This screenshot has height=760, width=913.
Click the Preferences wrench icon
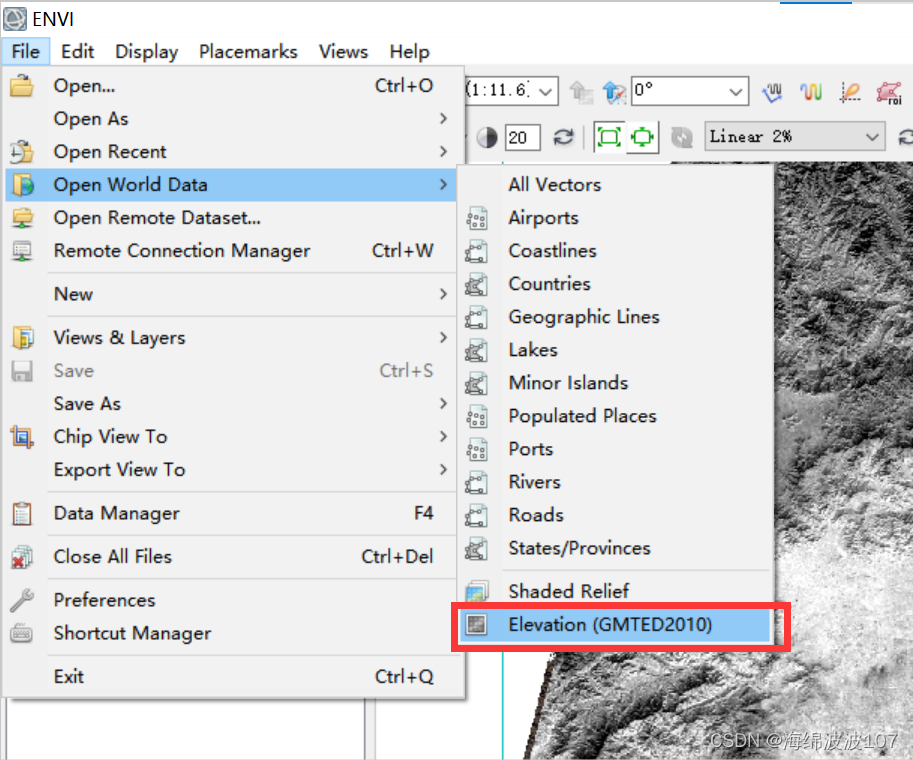[x=22, y=600]
